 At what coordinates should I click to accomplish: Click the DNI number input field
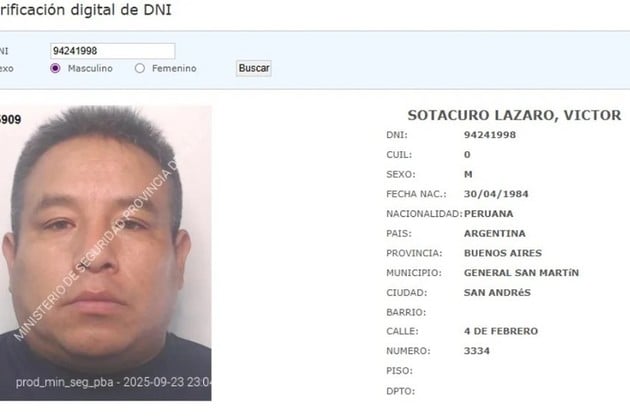coord(112,51)
